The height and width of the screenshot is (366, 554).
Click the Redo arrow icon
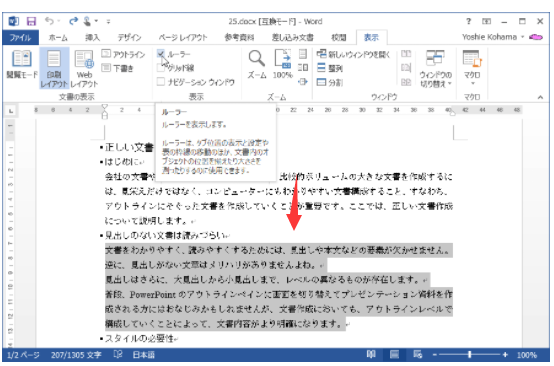click(x=73, y=21)
